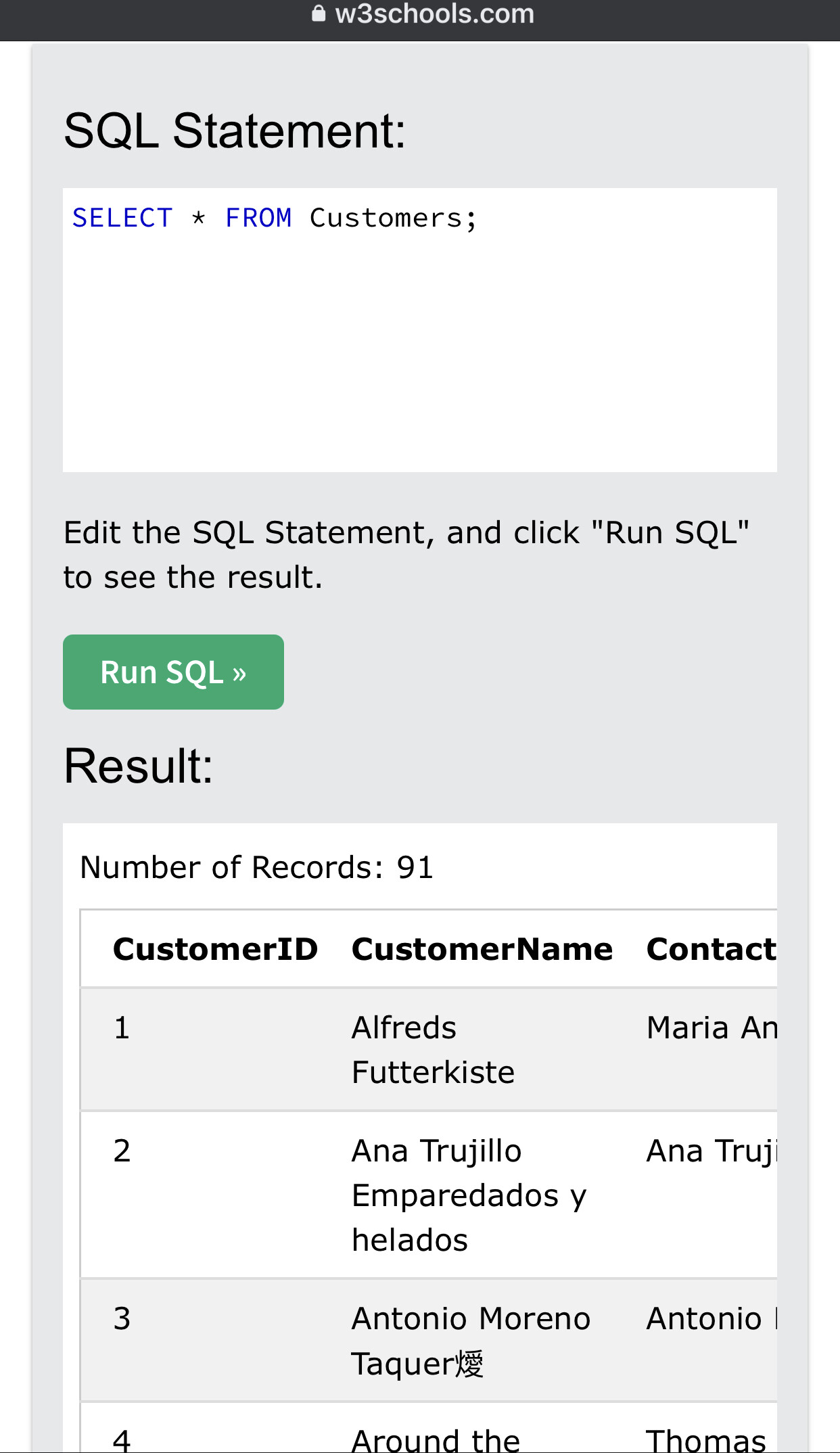Screen dimensions: 840x1453
Task: Click the SQL Statement: heading
Action: tap(235, 131)
